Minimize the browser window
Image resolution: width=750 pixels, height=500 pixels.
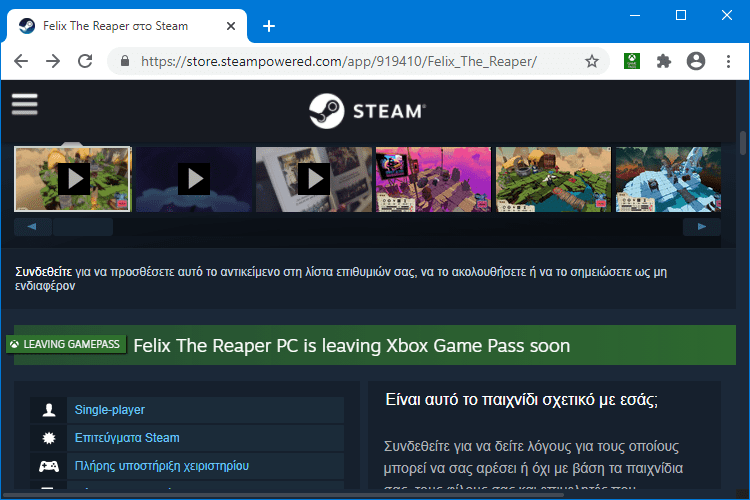(635, 15)
